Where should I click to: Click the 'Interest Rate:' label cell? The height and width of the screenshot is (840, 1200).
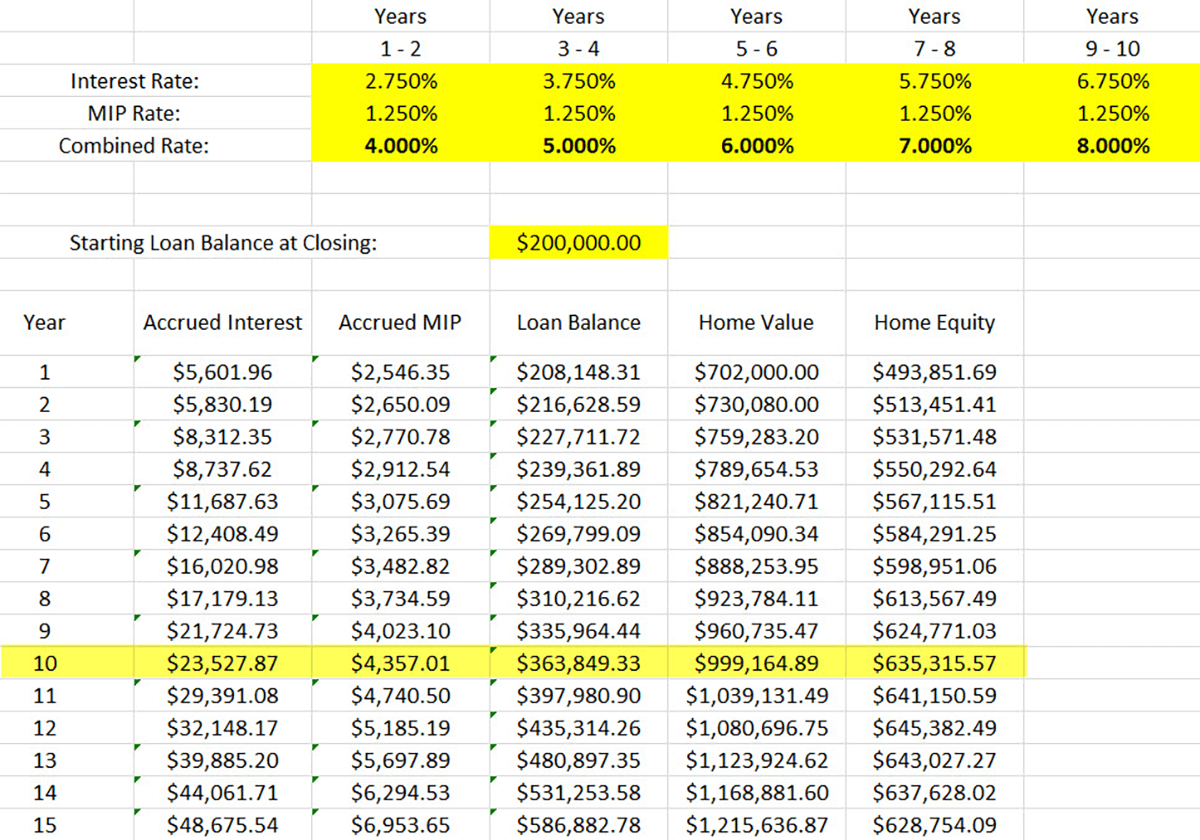click(x=135, y=82)
